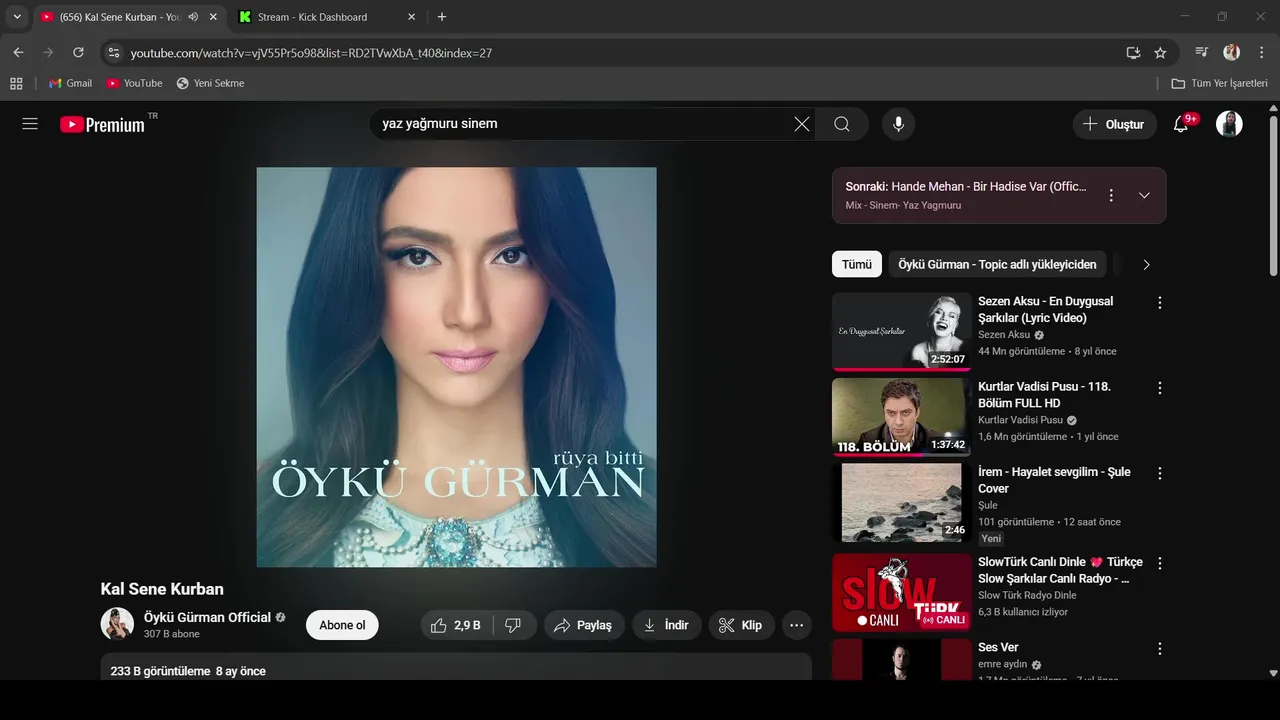The width and height of the screenshot is (1280, 720).
Task: Open the YouTube guide hamburger menu
Action: click(x=30, y=124)
